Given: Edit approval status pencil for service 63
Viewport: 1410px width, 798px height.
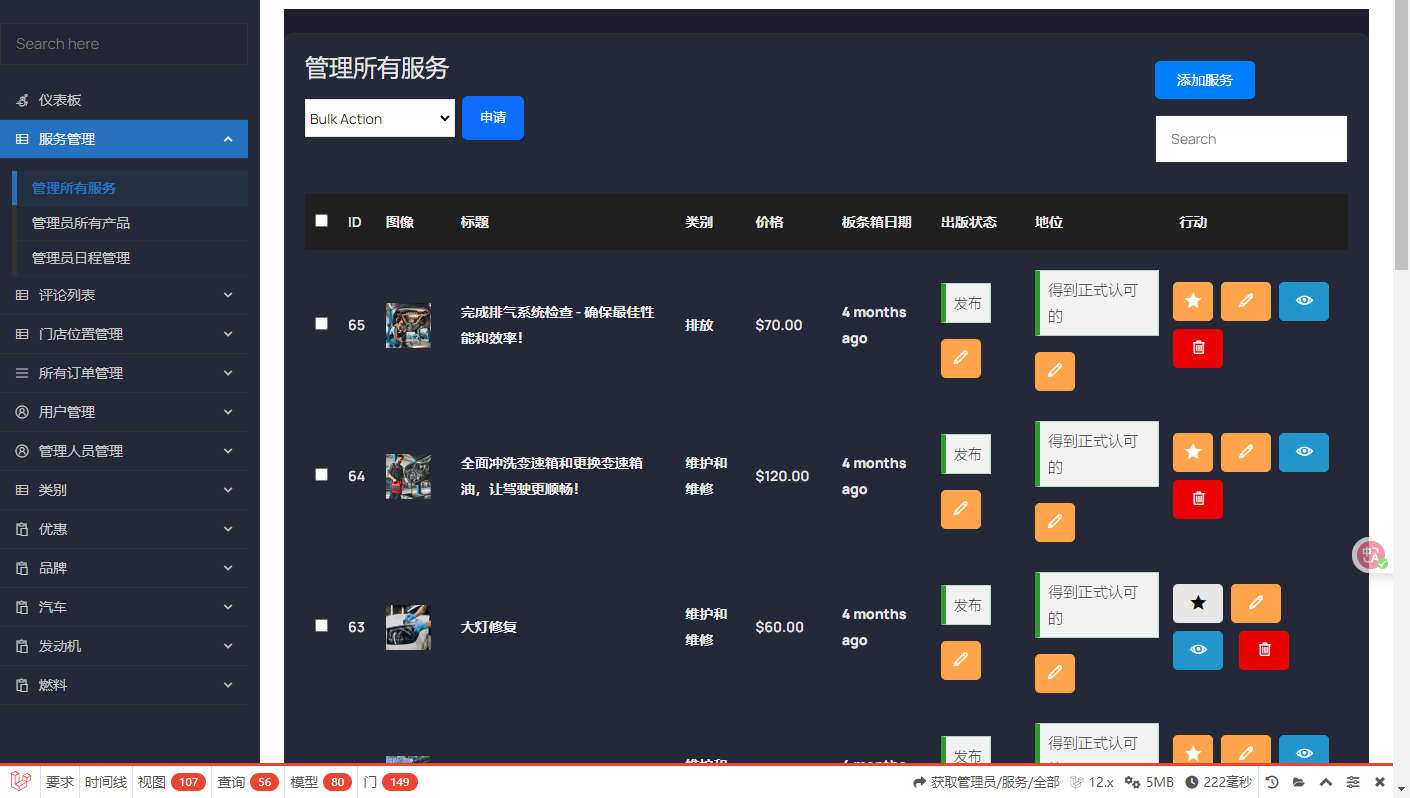Looking at the screenshot, I should [1055, 673].
